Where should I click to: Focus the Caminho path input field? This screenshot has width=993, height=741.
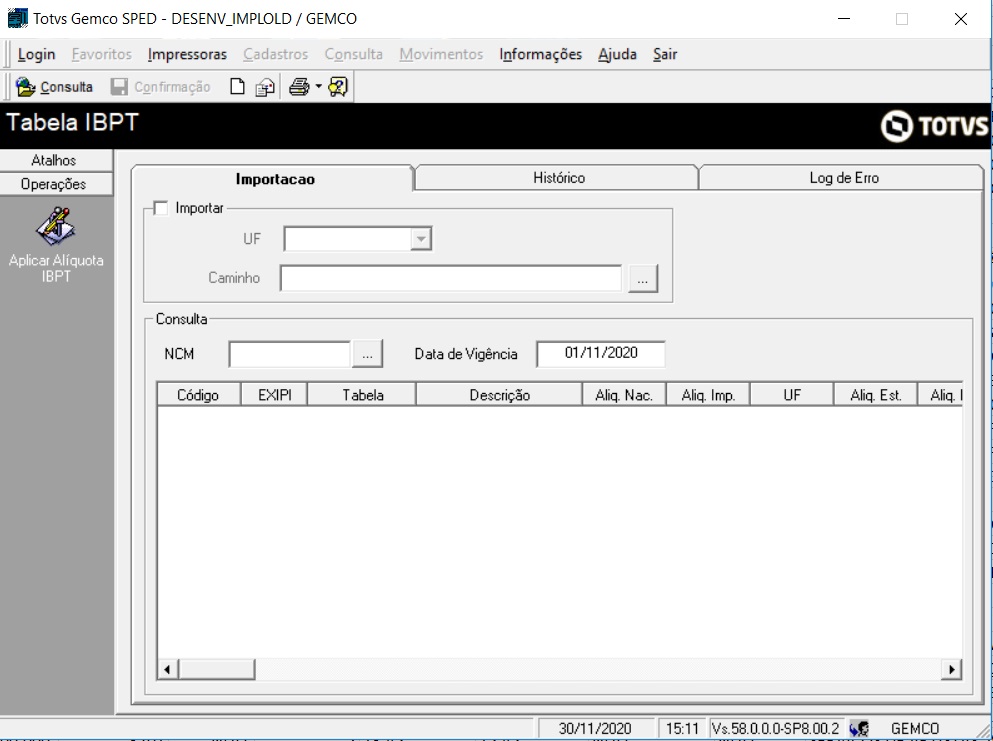[x=451, y=278]
